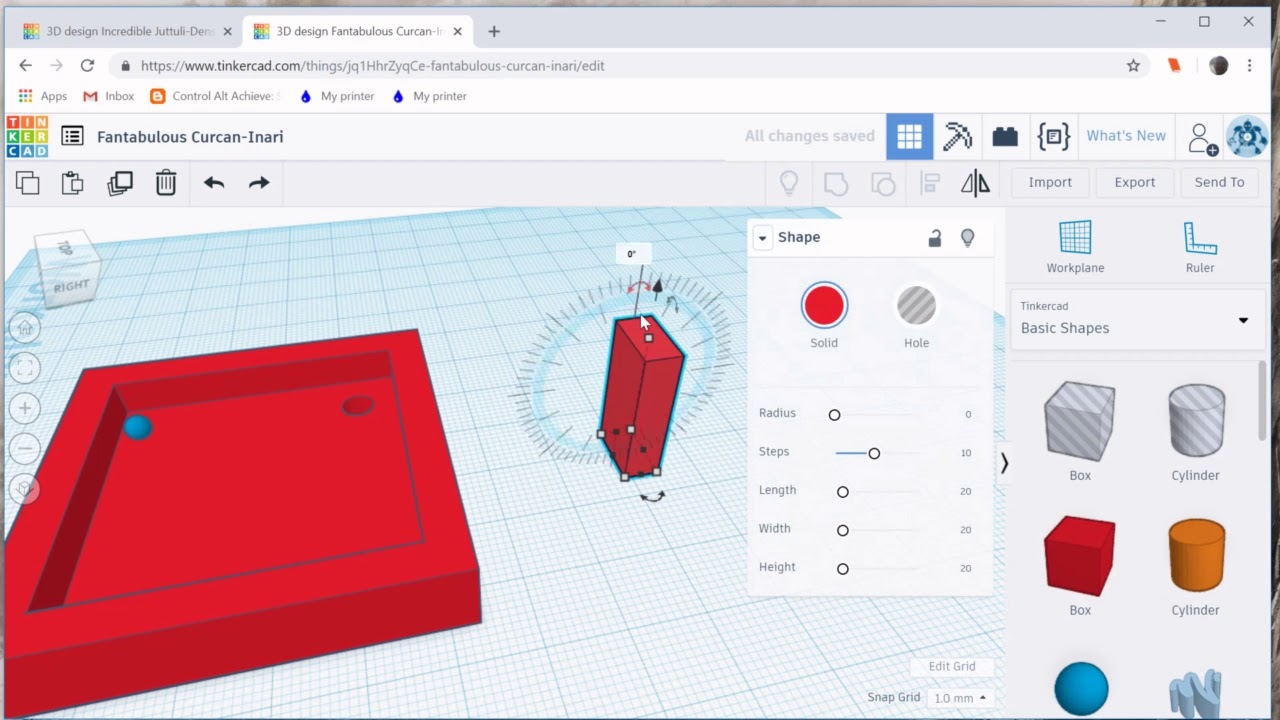Open the user profile avatar
This screenshot has width=1280, height=720.
(1247, 137)
